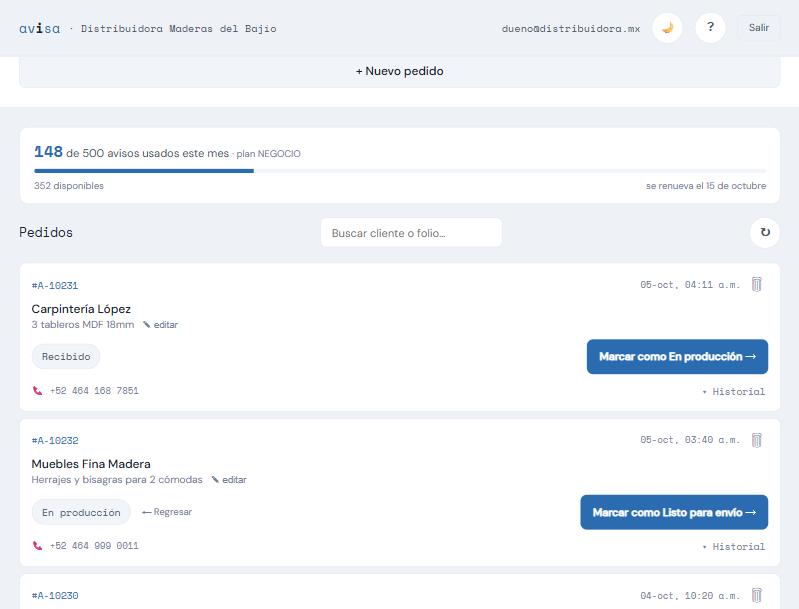Click the phone icon for Muebles Fina Madera

[37, 546]
